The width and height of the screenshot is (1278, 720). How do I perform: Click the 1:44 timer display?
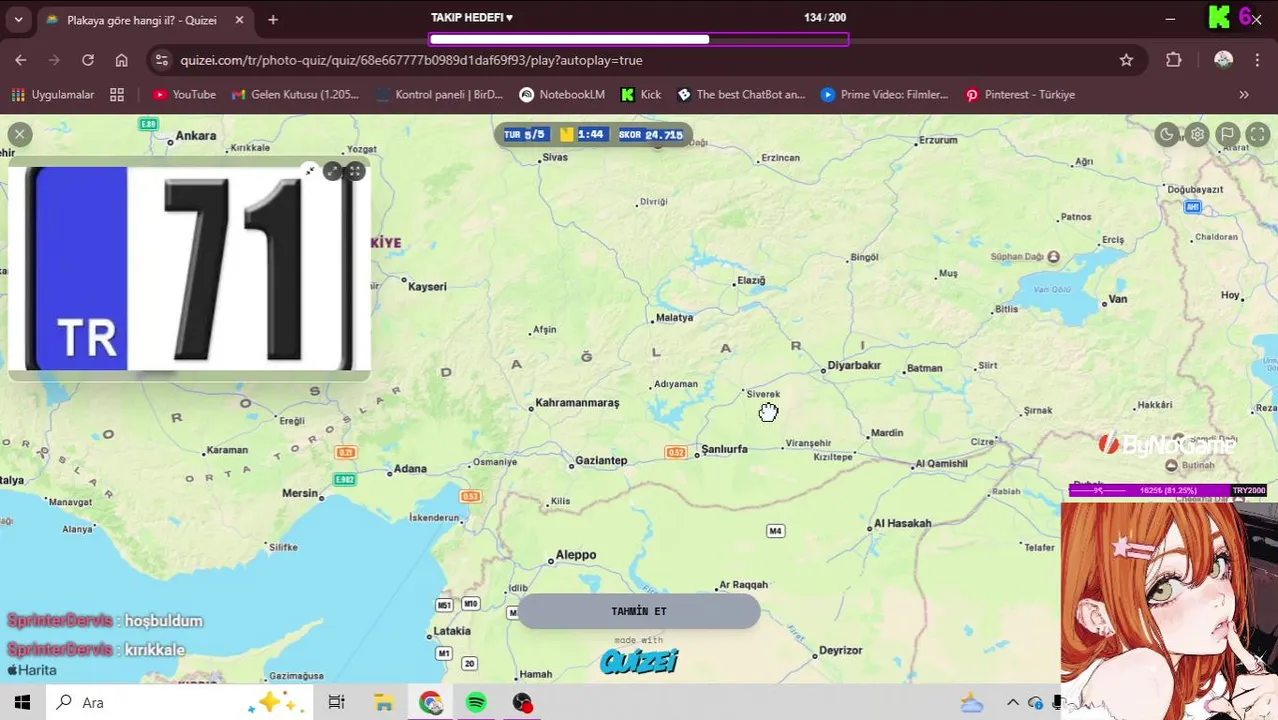click(582, 134)
